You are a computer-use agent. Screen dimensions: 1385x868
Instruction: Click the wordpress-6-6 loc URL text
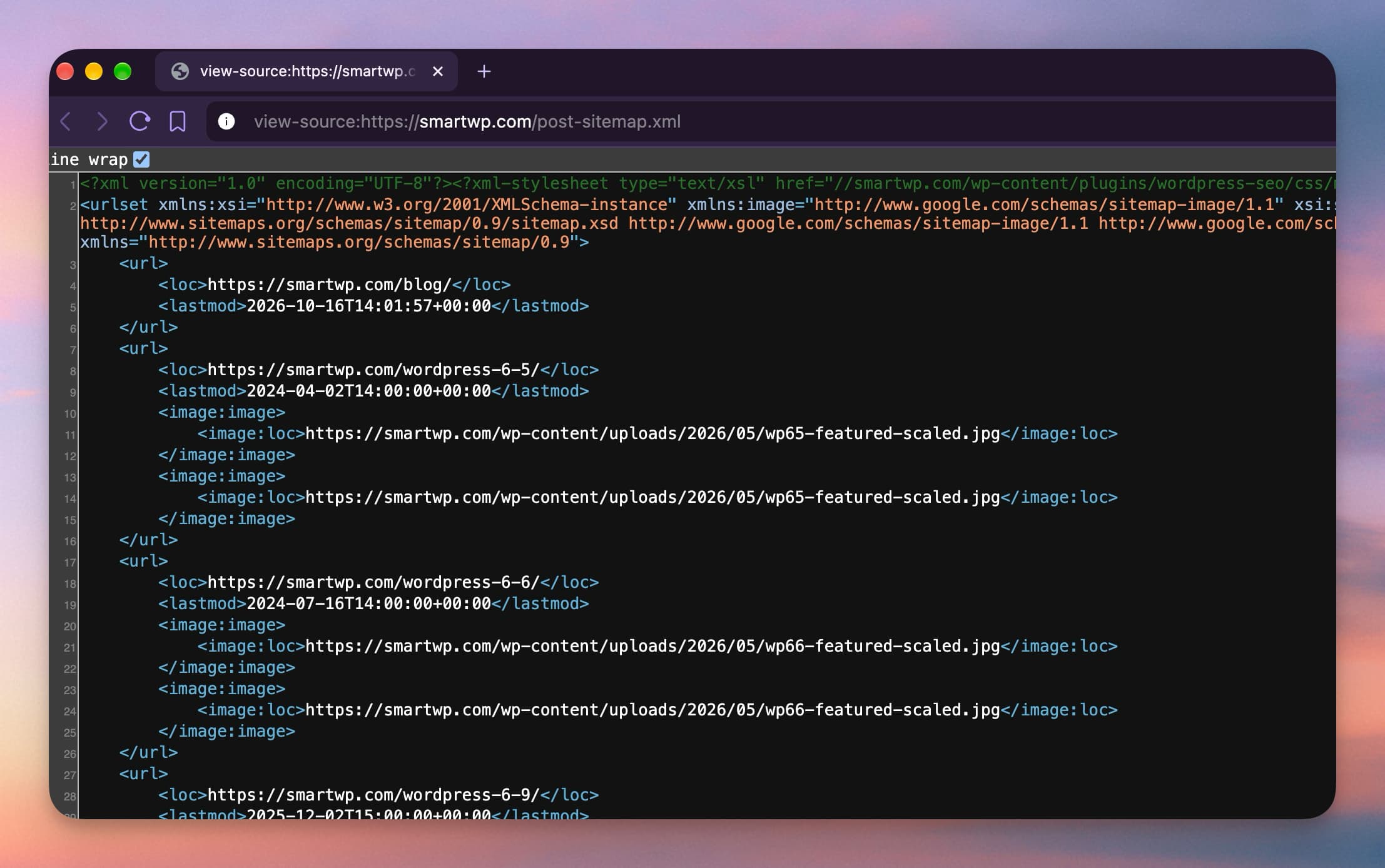[373, 582]
